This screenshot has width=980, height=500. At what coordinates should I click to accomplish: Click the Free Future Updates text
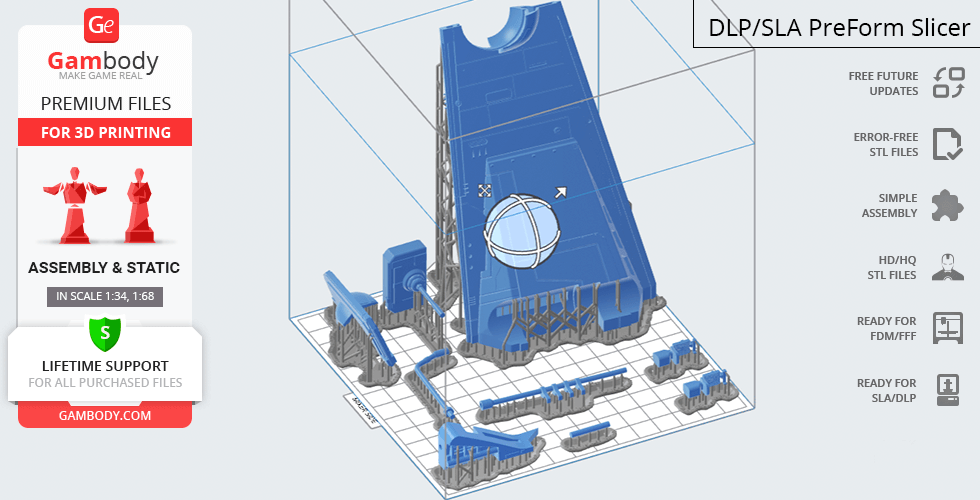[x=883, y=83]
